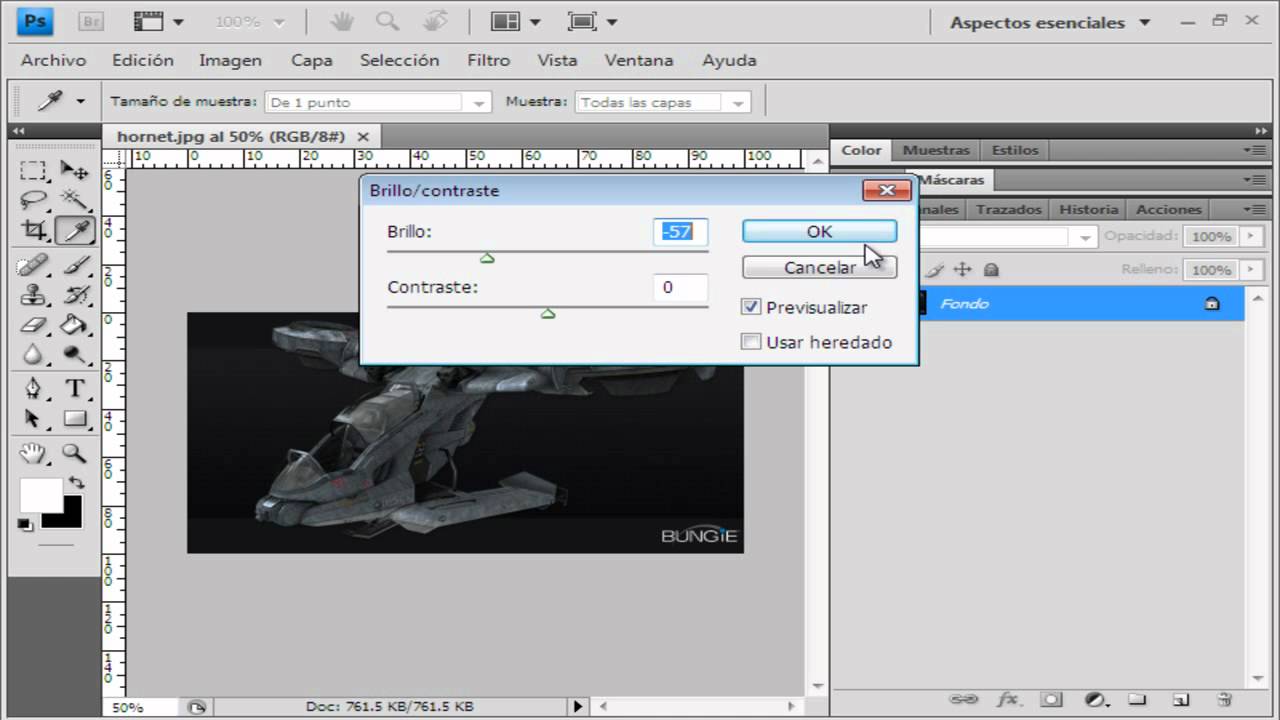
Task: Click the Brillo slider handle
Action: [487, 258]
